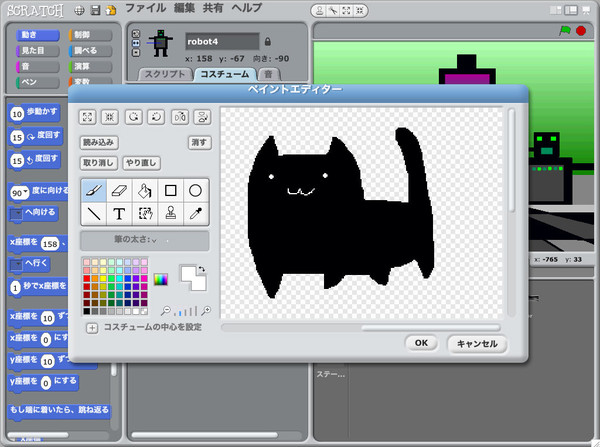
Task: Click the green flag to start
Action: tap(563, 31)
